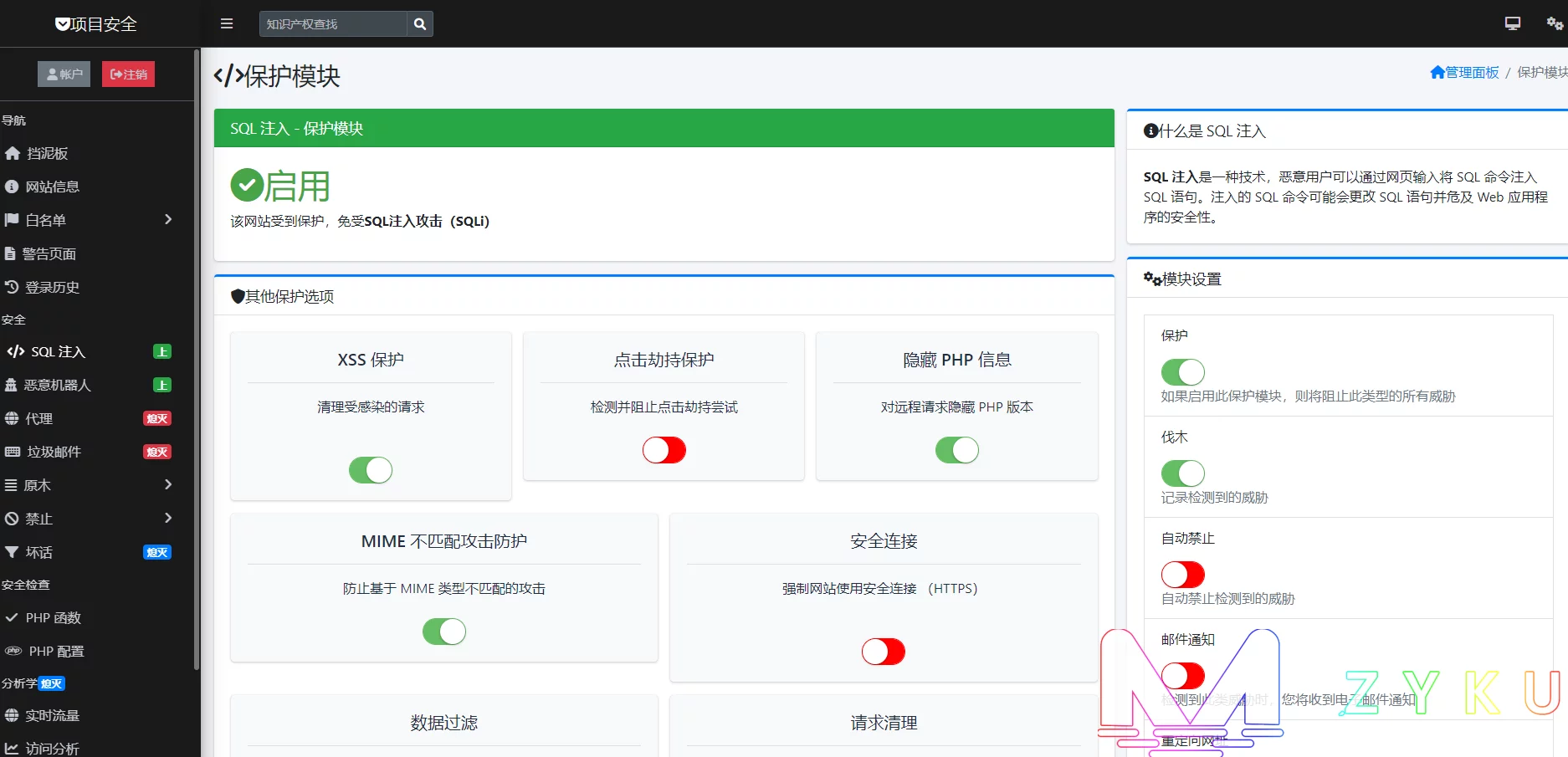Viewport: 1568px width, 757px height.
Task: Click the monitor icon in top right
Action: [x=1512, y=23]
